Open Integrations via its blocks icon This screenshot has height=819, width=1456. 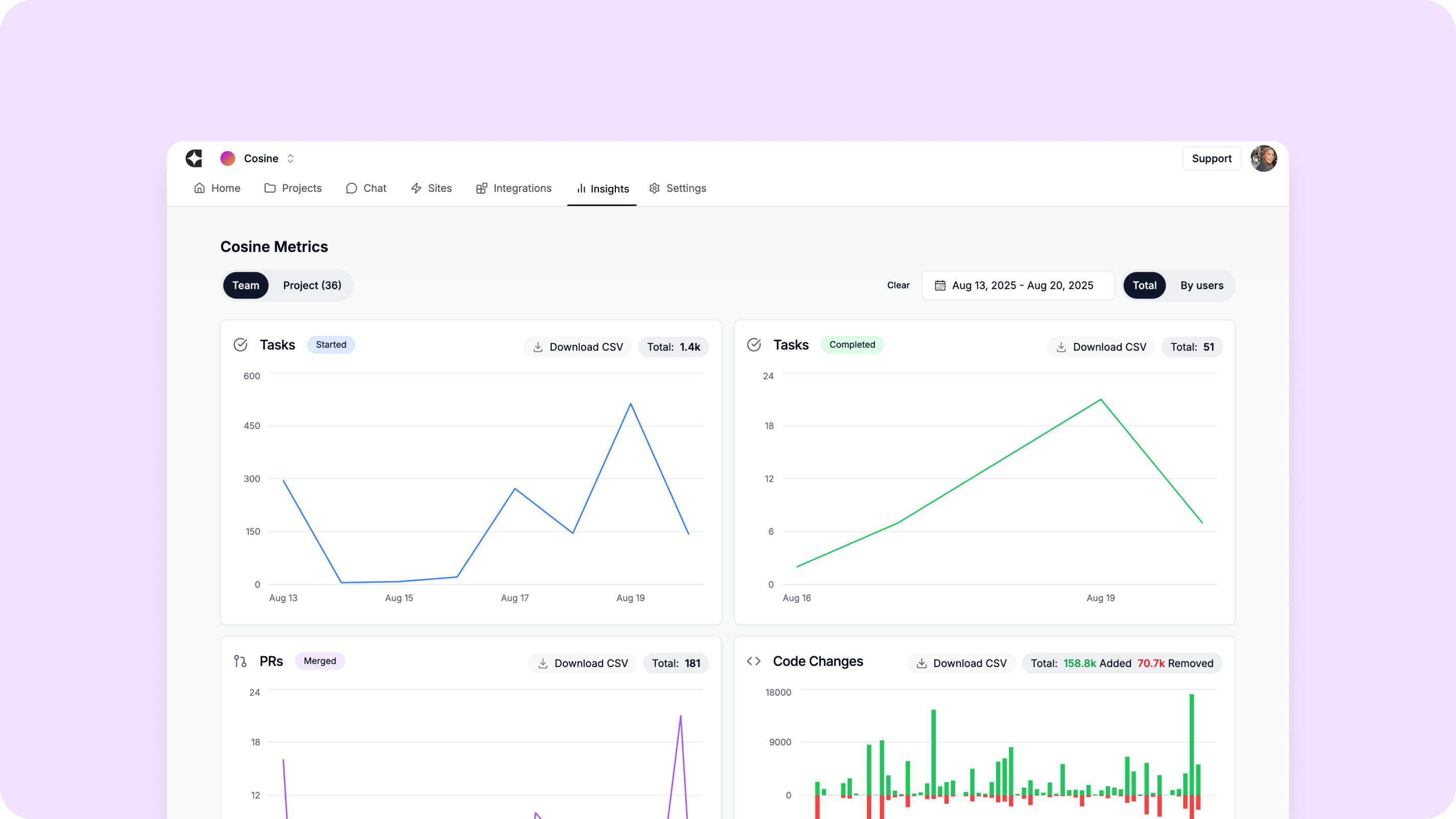pyautogui.click(x=481, y=188)
